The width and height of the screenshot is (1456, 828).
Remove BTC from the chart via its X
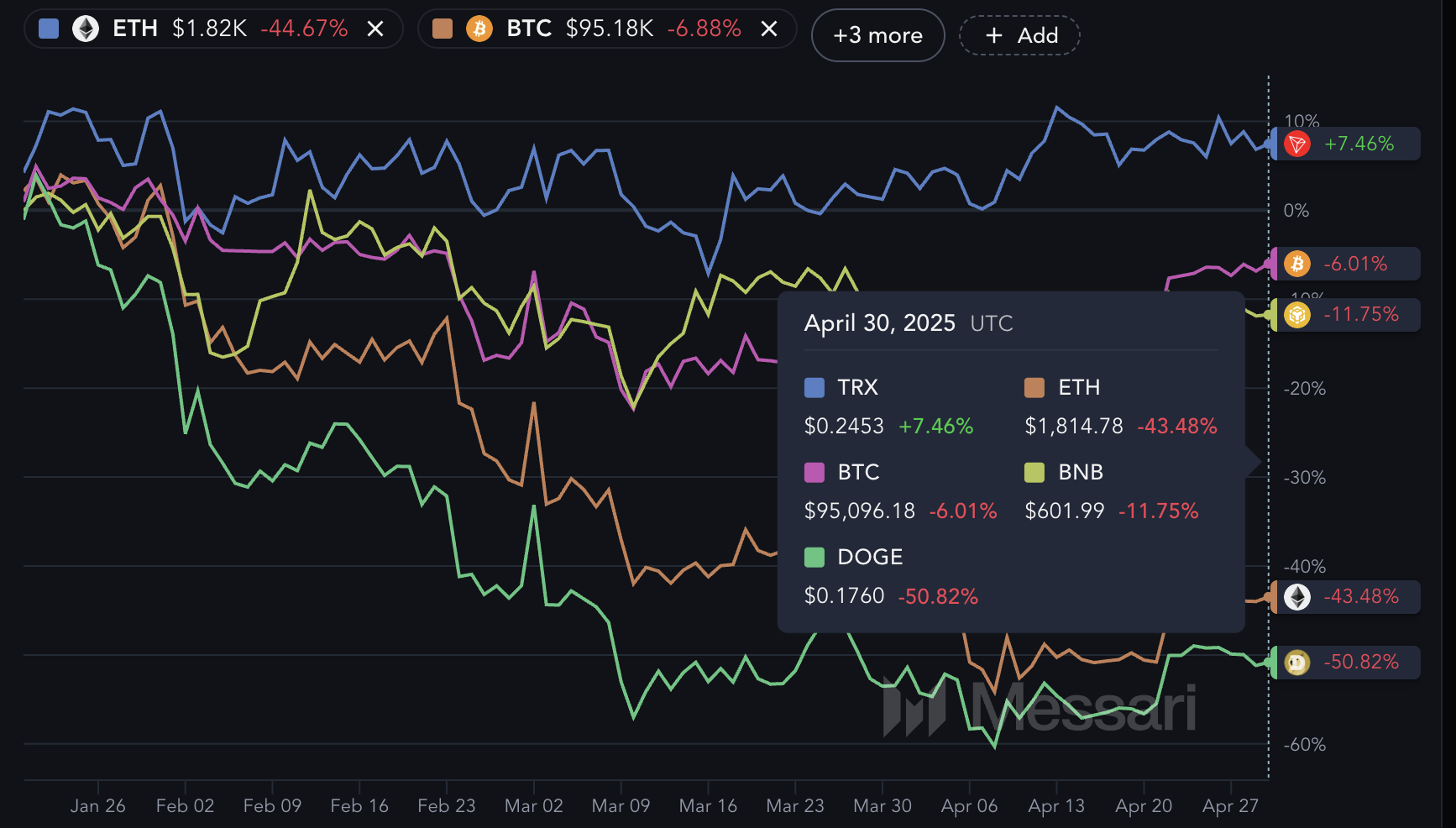(767, 28)
